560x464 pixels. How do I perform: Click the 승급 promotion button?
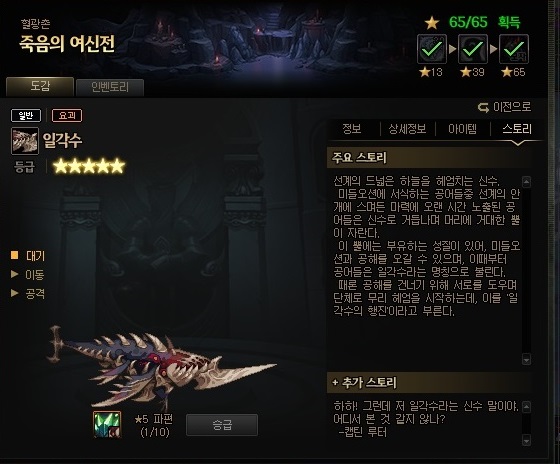point(222,425)
